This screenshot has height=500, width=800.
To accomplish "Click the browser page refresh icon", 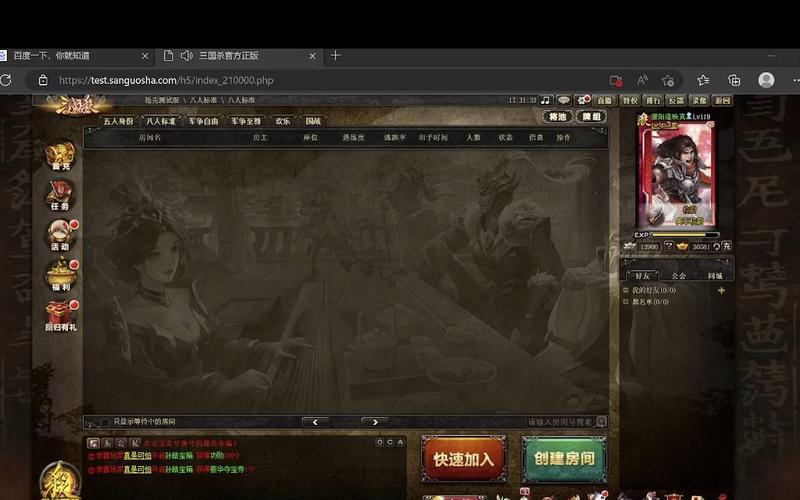I will pos(6,80).
